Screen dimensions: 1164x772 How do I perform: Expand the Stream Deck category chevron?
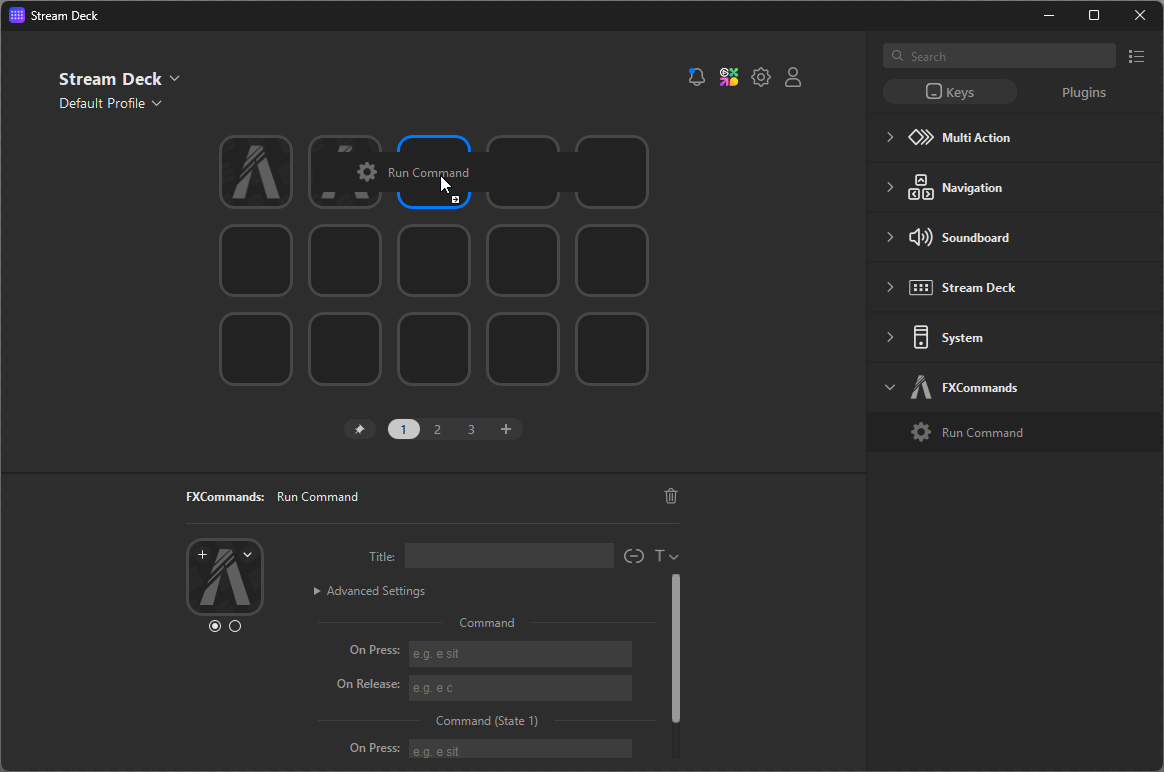click(889, 287)
